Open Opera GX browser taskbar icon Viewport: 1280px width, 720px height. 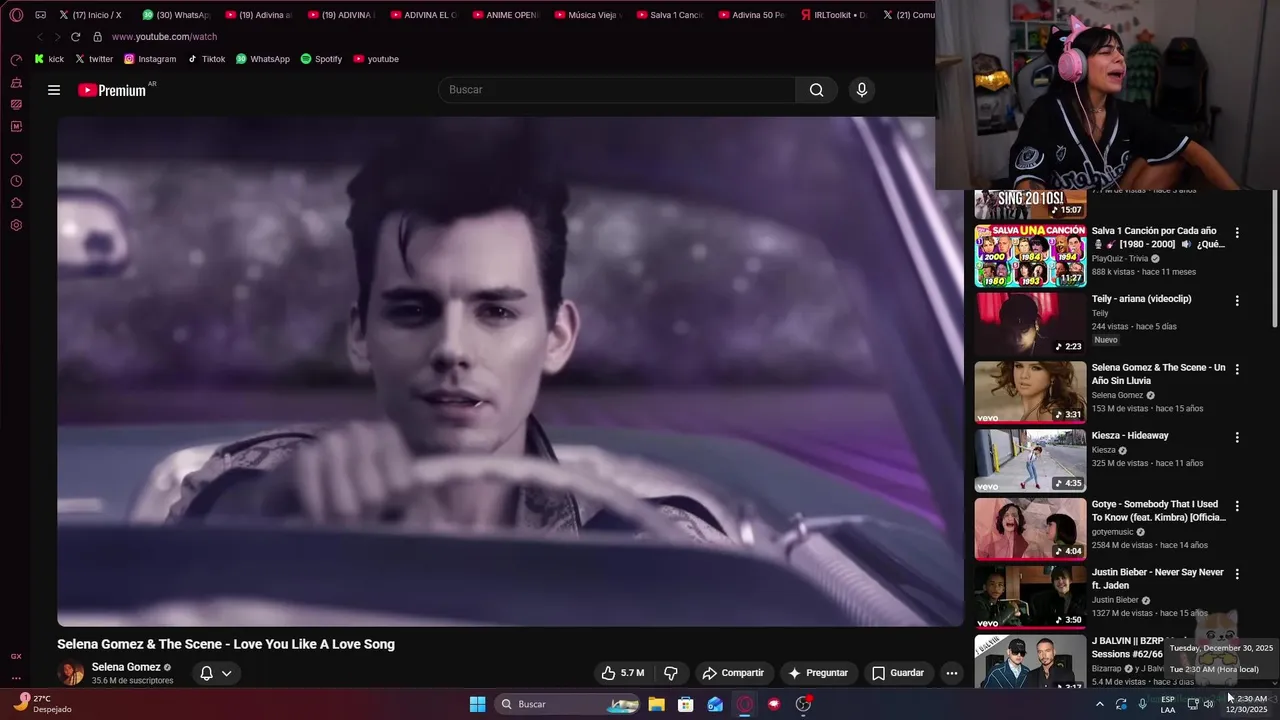pos(744,704)
